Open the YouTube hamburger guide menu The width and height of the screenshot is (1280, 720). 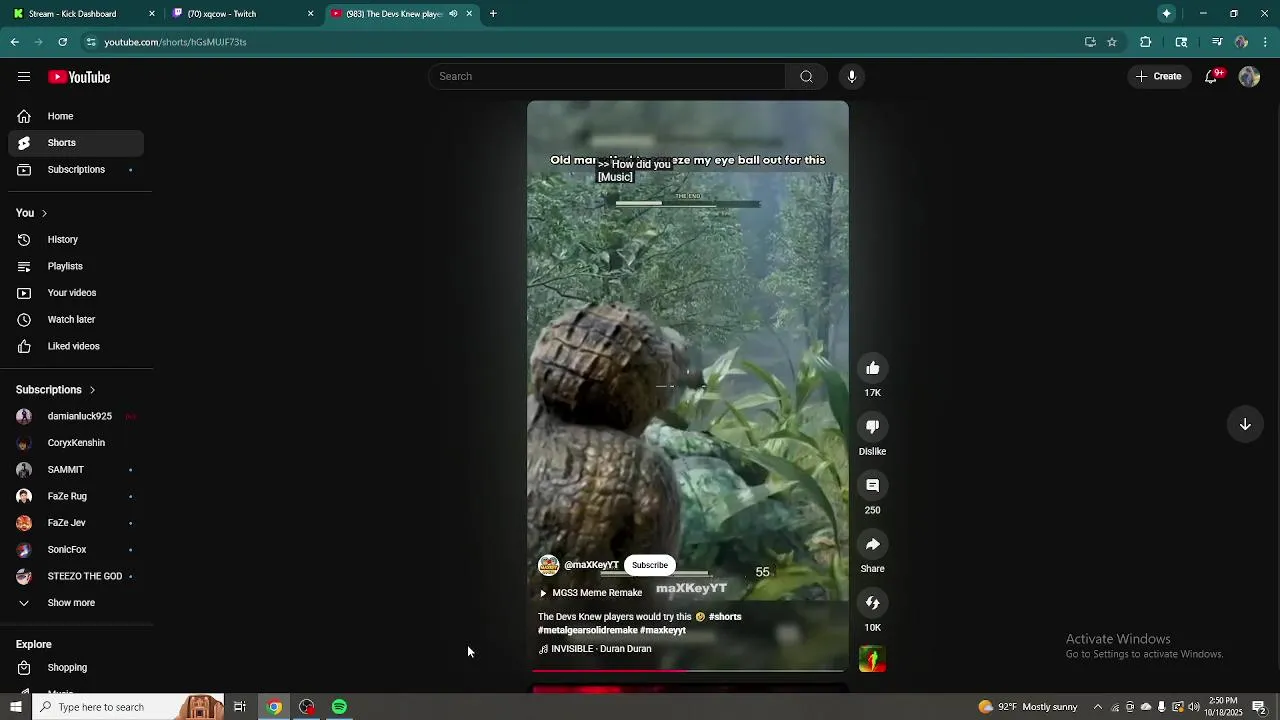[24, 77]
